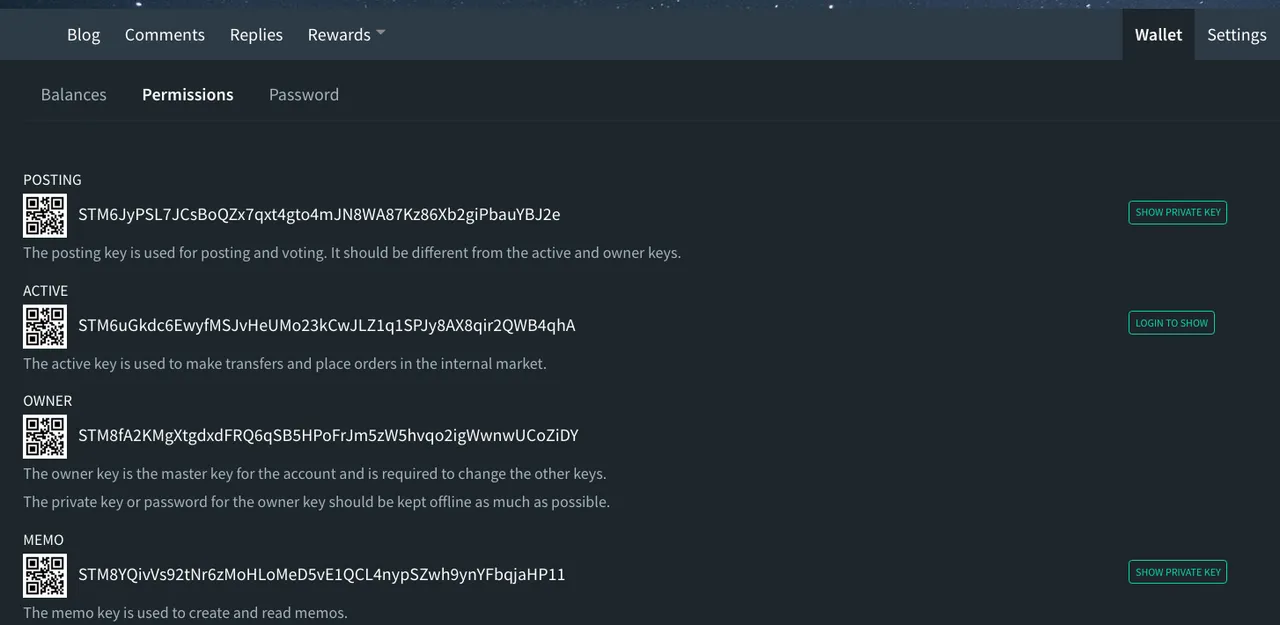This screenshot has height=625, width=1280.
Task: Open the Comments section
Action: click(164, 34)
